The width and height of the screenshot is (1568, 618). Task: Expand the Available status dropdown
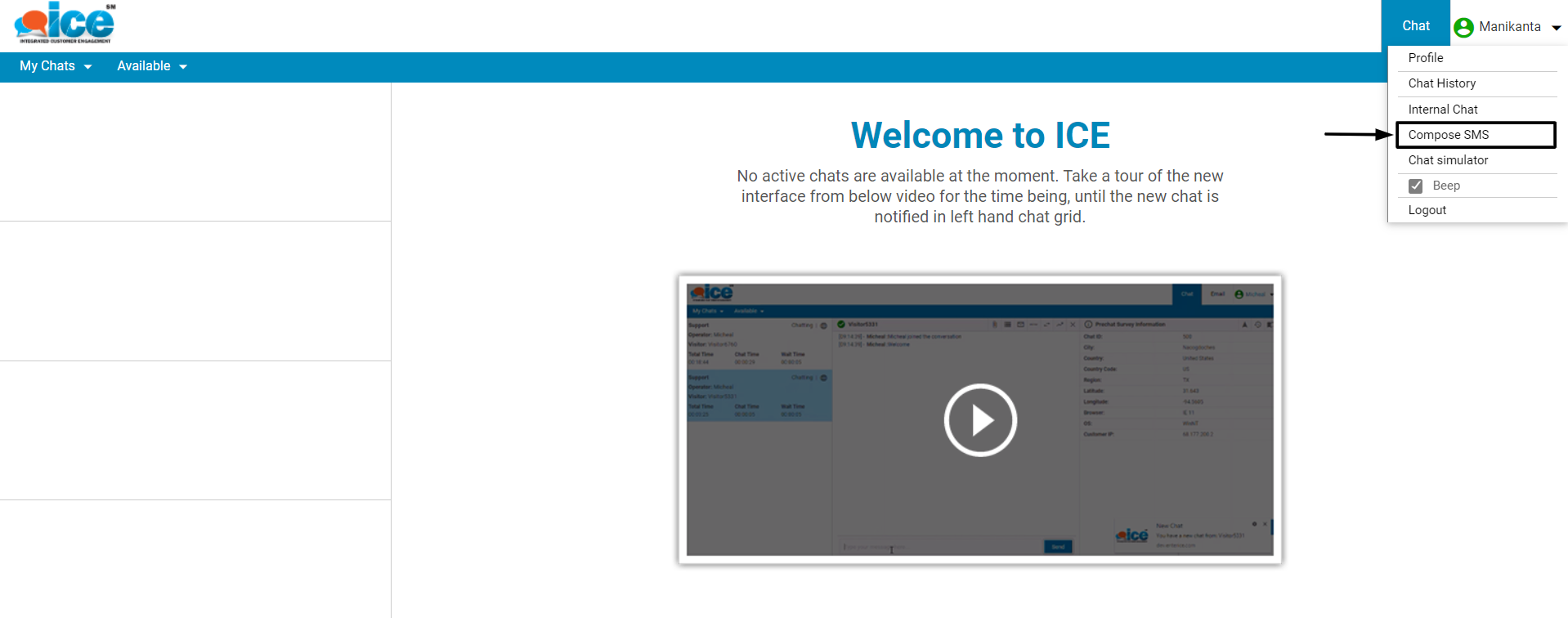coord(144,66)
